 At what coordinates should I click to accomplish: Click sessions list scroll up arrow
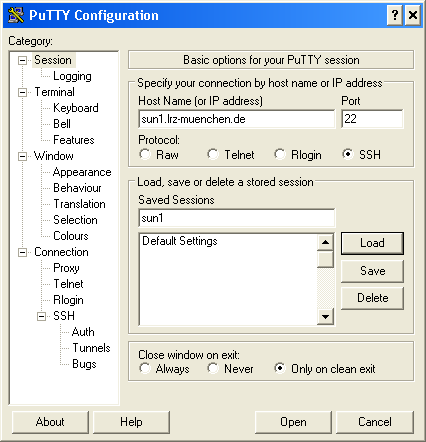[x=325, y=242]
